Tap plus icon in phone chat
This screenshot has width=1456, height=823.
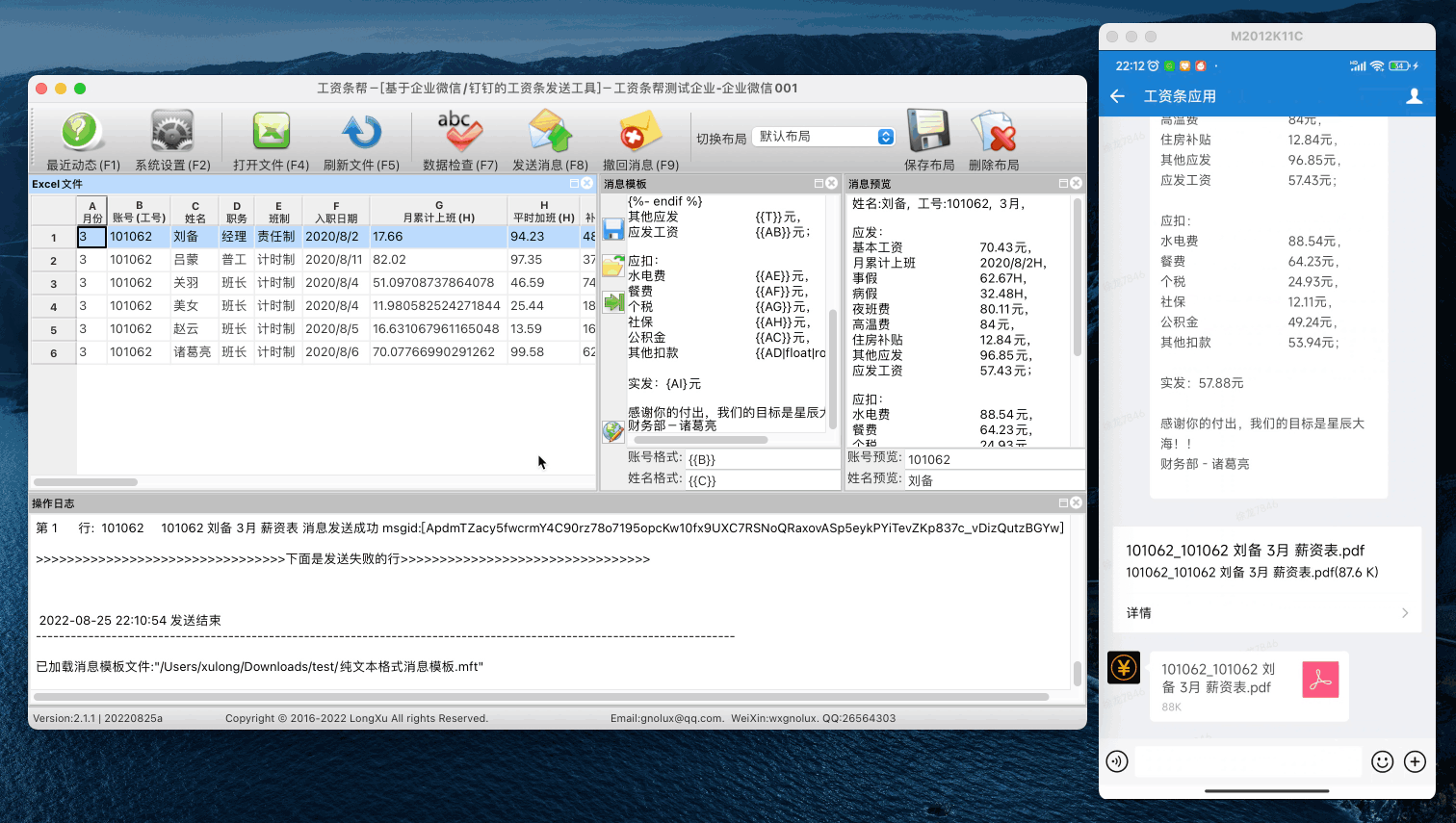[1415, 761]
